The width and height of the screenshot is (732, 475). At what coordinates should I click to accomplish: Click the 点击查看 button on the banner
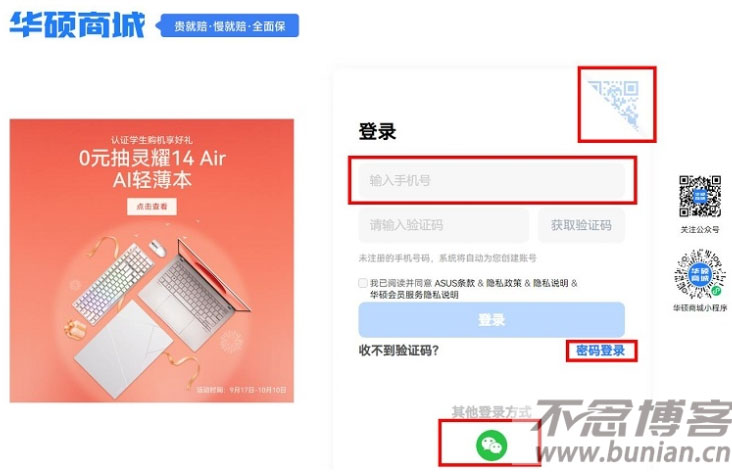152,206
